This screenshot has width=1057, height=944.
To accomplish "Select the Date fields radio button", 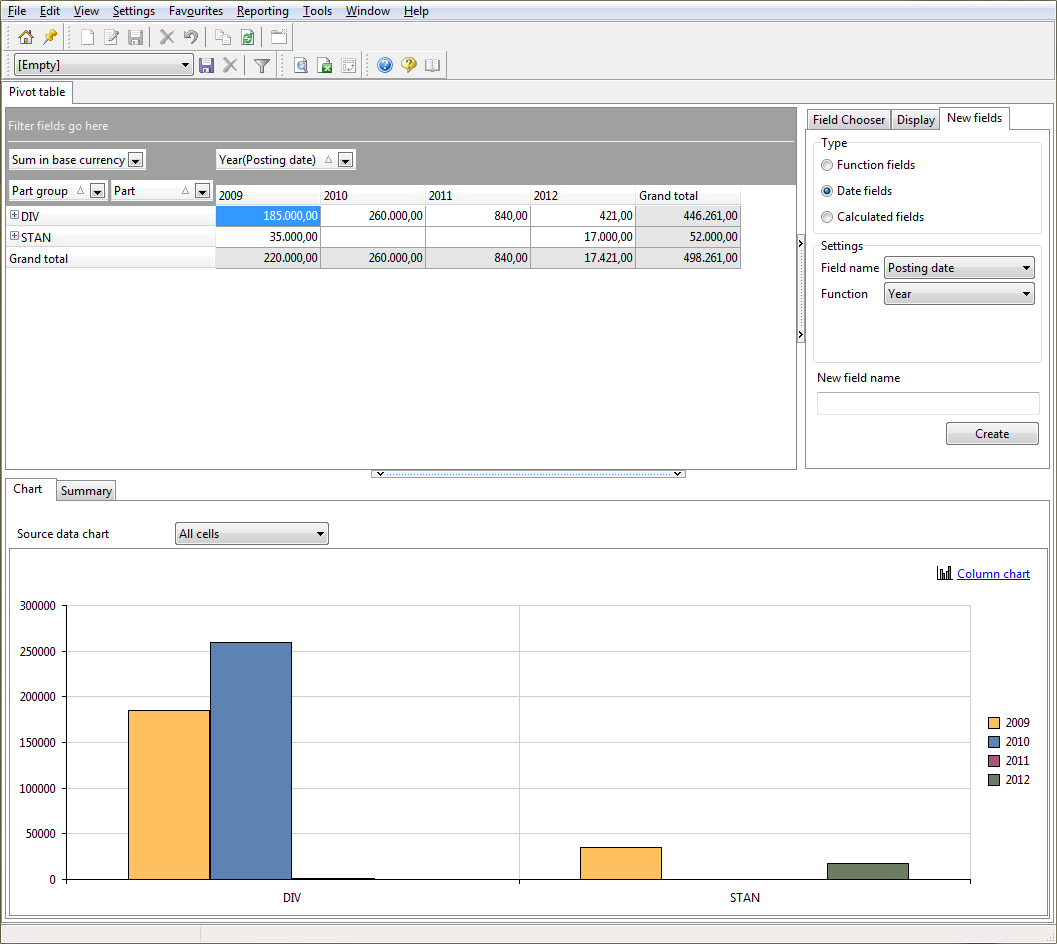I will click(x=827, y=190).
